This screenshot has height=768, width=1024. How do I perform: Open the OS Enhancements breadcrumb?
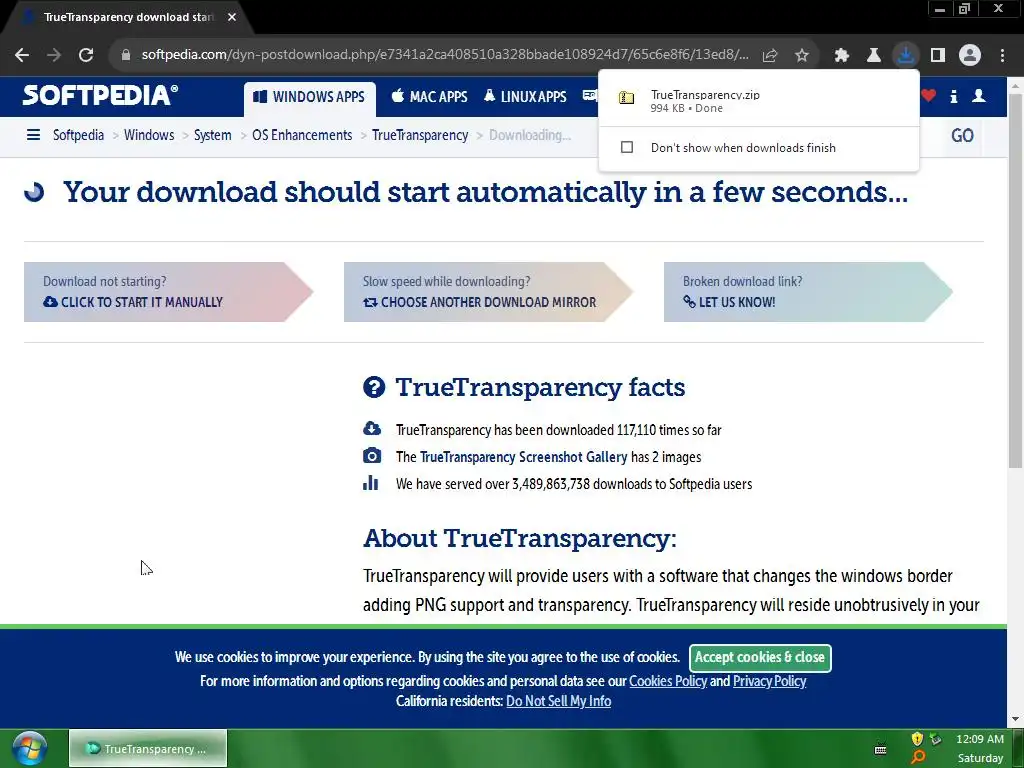[x=302, y=135]
